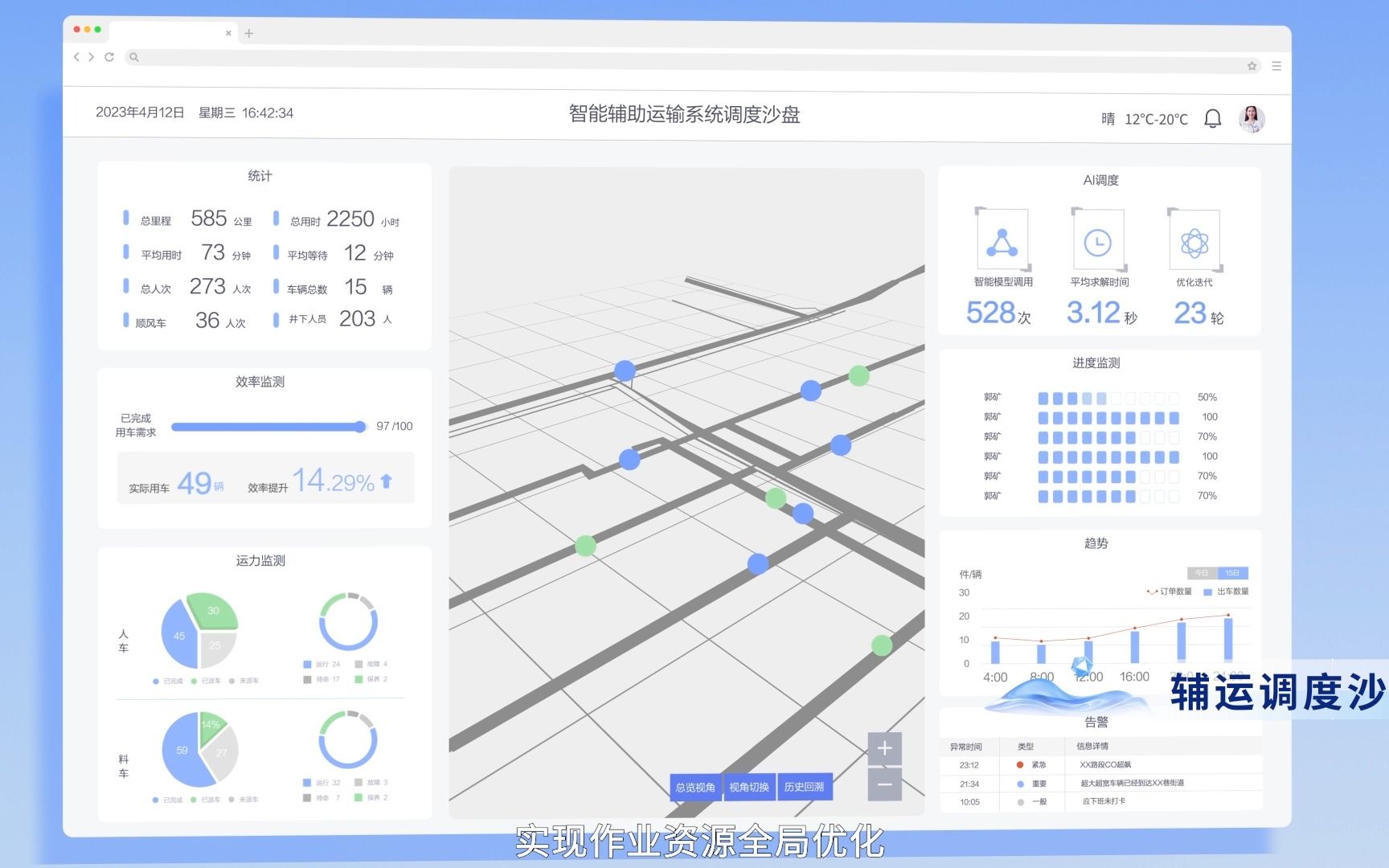This screenshot has height=868, width=1389.
Task: Click the browser back arrow
Action: tap(77, 56)
